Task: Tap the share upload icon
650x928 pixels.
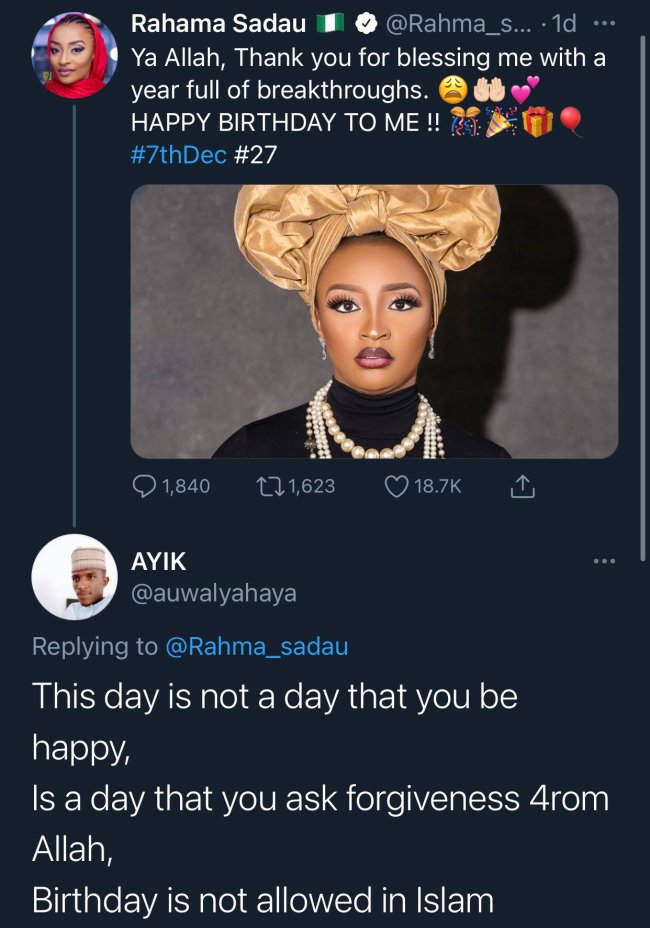Action: [522, 486]
